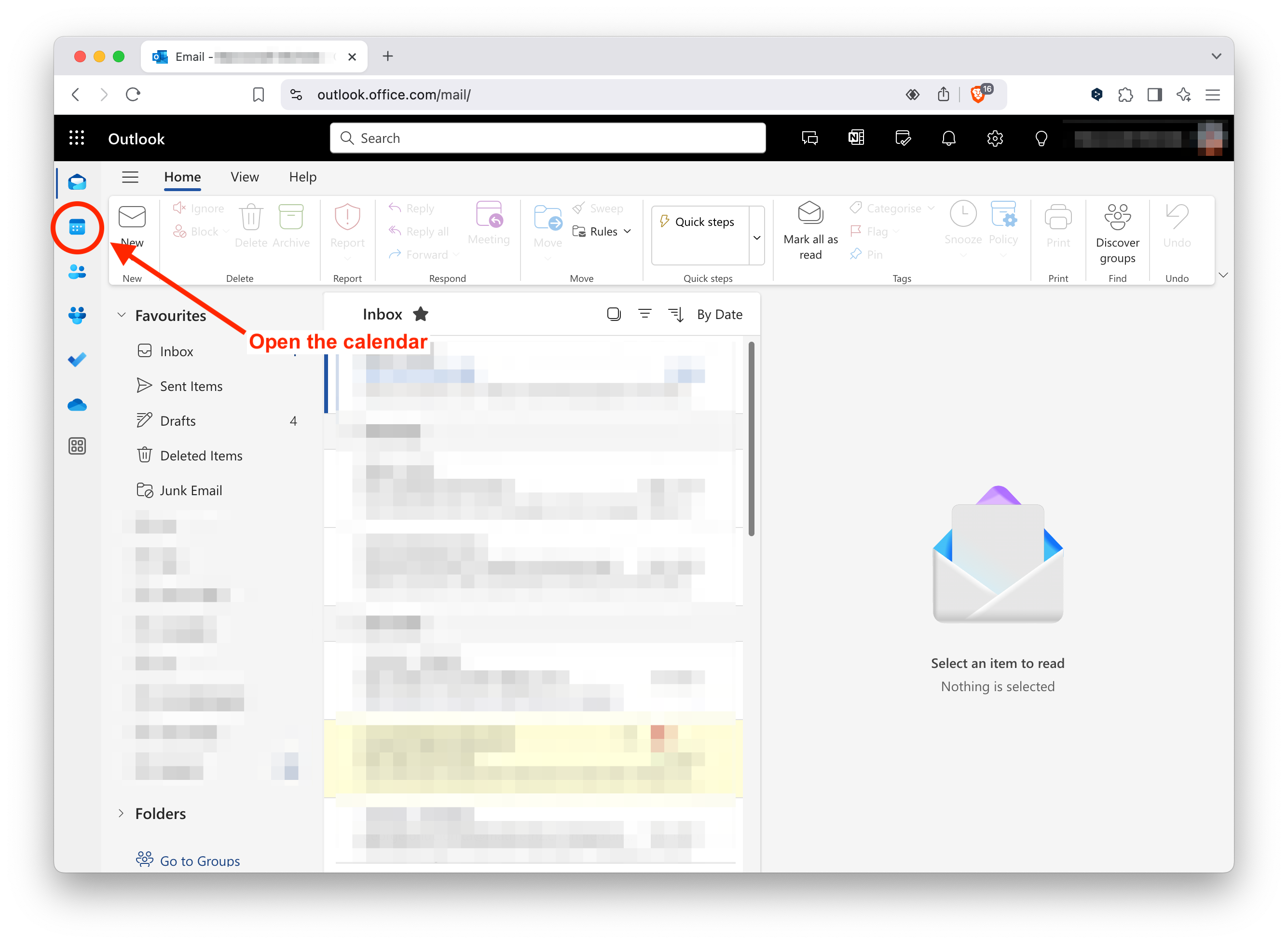The image size is (1288, 944).
Task: Expand the ribbon options chevron
Action: [x=1223, y=275]
